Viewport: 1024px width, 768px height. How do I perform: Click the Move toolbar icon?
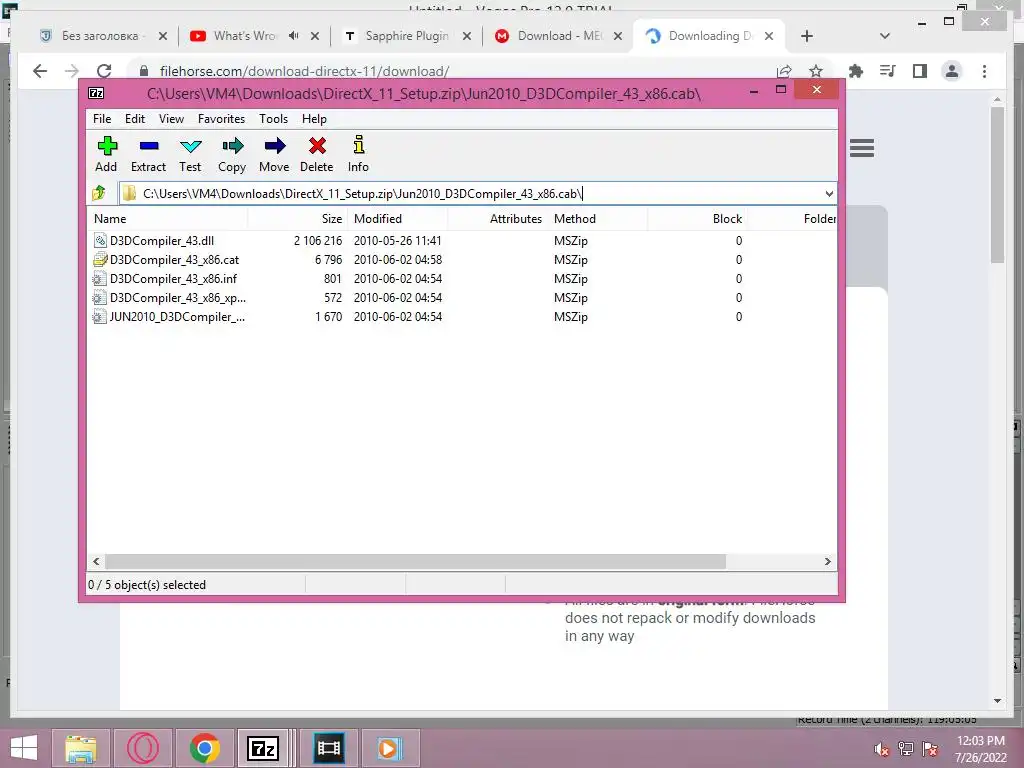pyautogui.click(x=274, y=155)
